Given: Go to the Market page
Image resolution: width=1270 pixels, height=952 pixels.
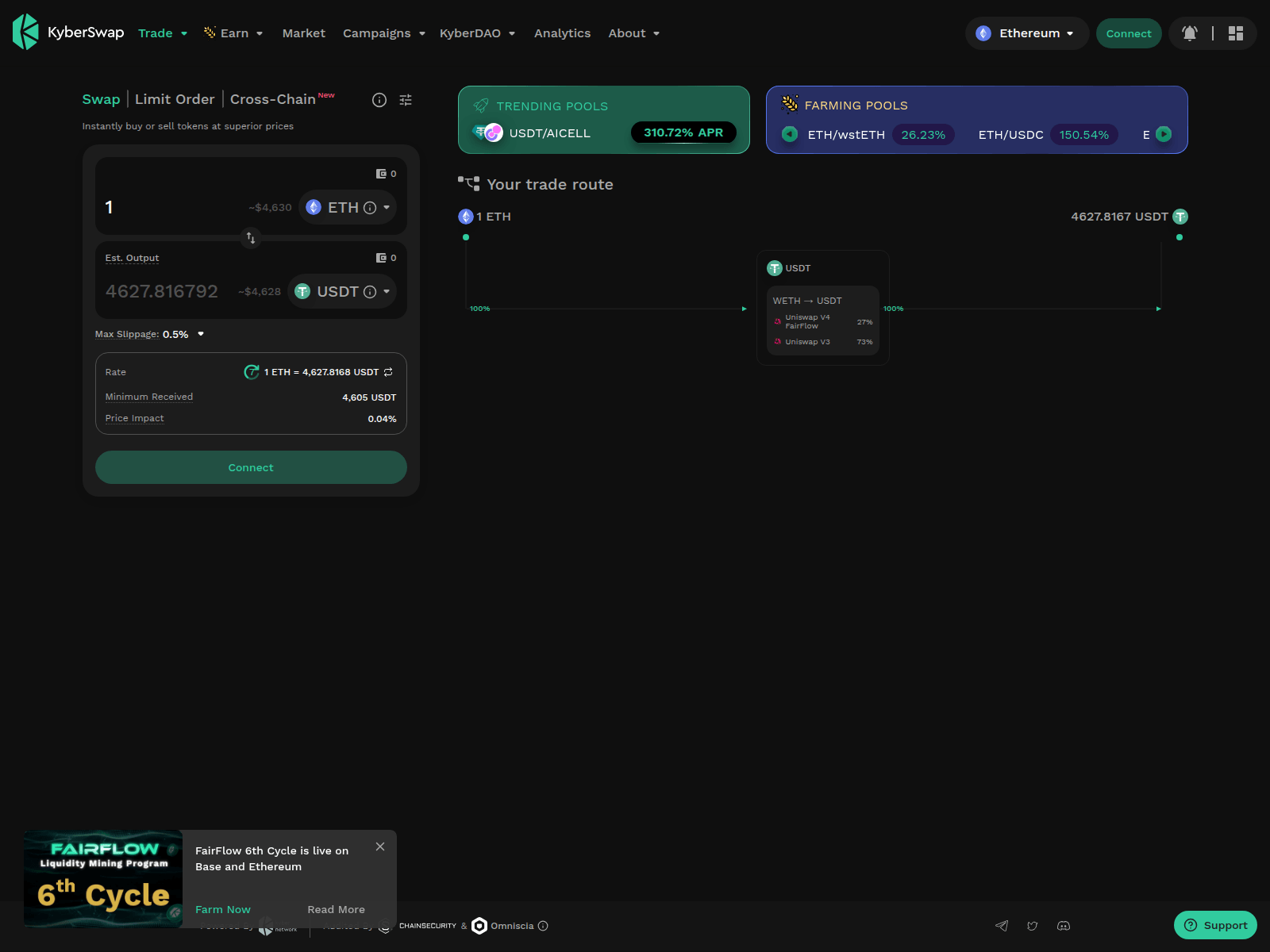Looking at the screenshot, I should pyautogui.click(x=304, y=33).
